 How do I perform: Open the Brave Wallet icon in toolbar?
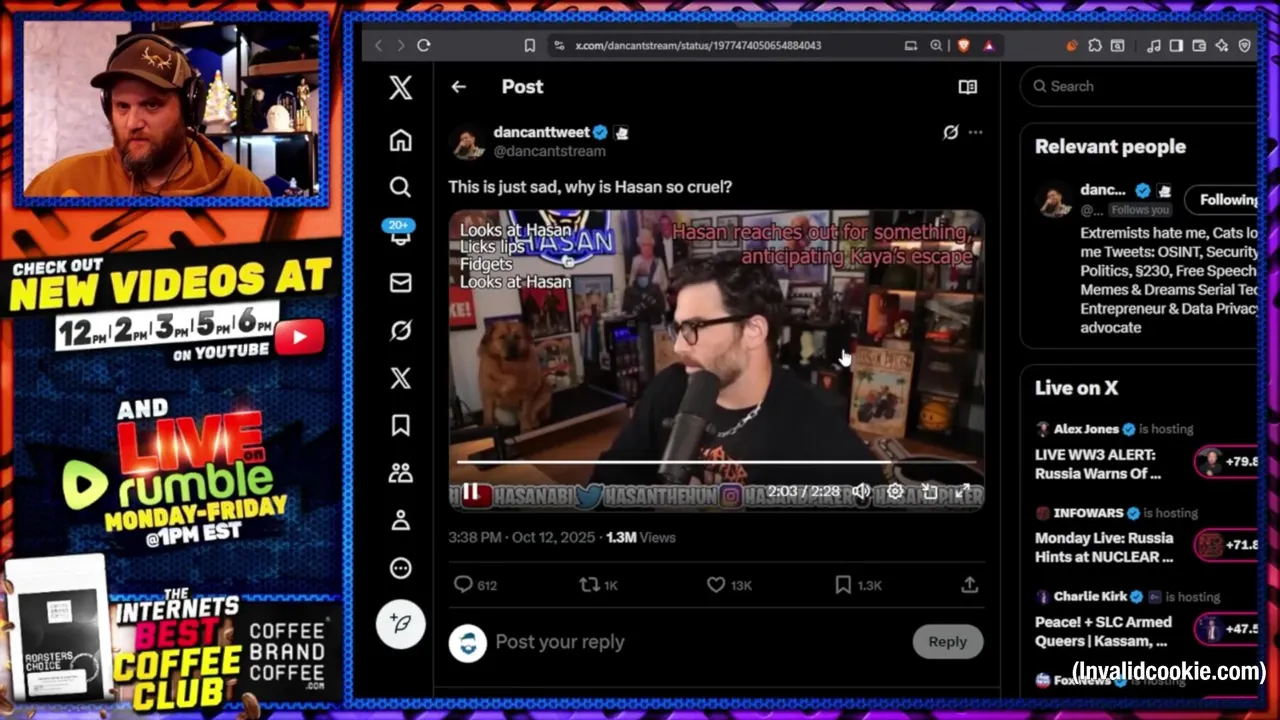click(1199, 45)
